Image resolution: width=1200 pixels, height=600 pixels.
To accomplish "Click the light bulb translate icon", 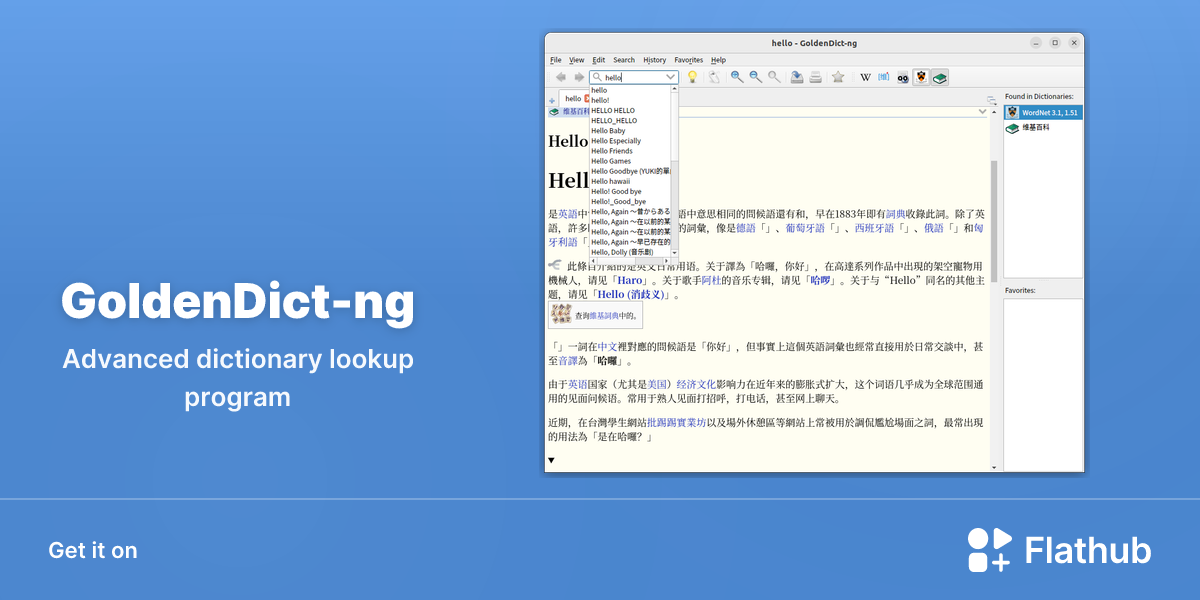I will click(x=692, y=77).
